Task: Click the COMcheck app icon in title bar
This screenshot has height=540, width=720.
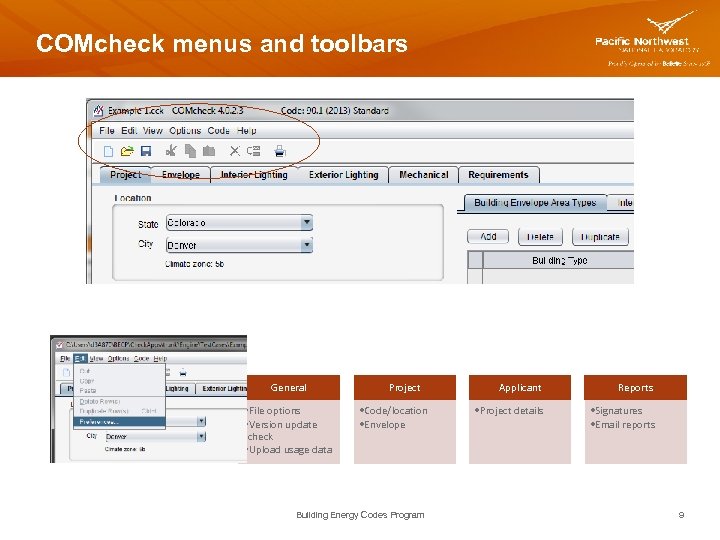Action: tap(98, 110)
